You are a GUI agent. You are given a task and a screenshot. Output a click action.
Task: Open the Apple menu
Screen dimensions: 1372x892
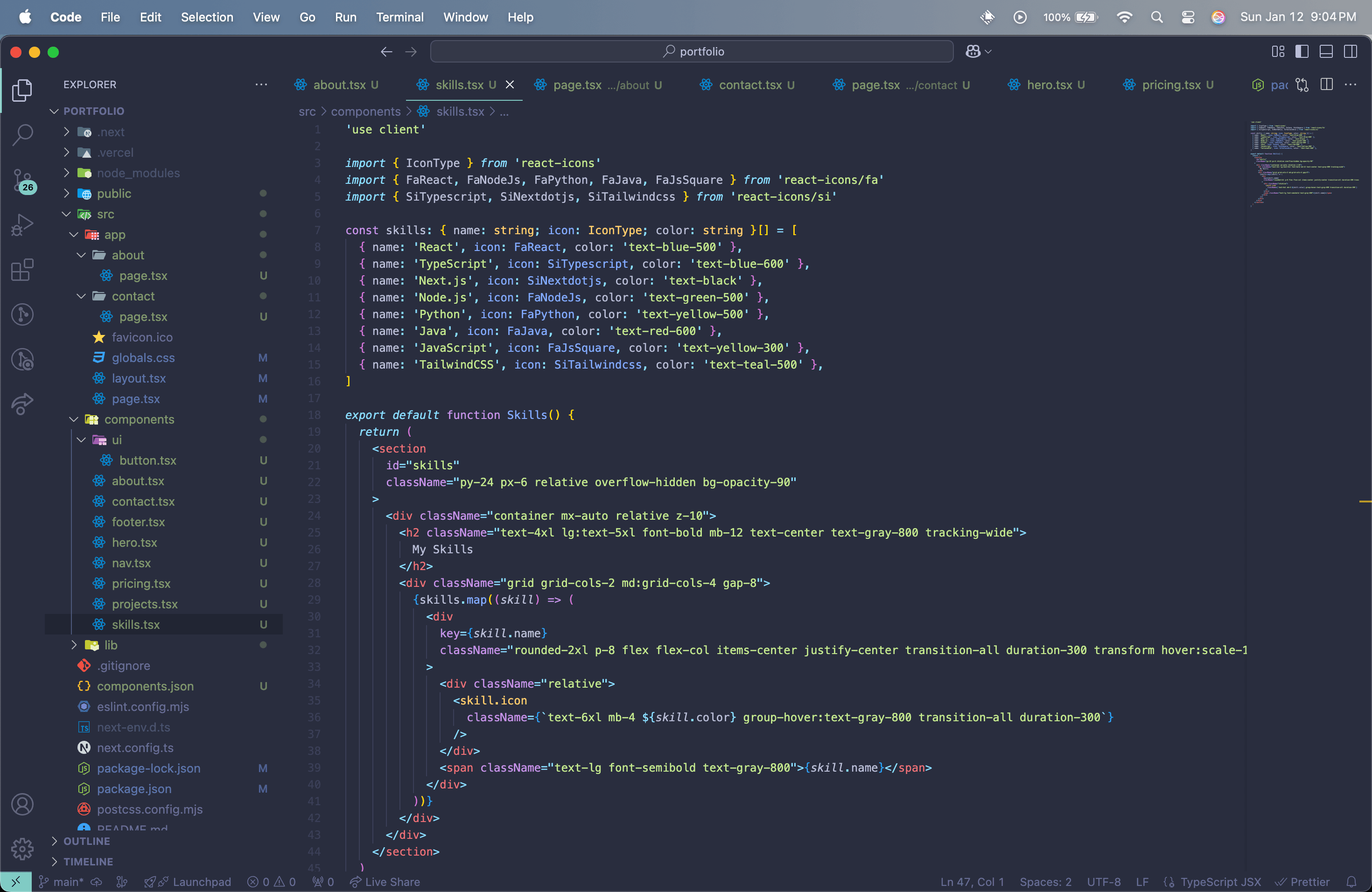[25, 17]
